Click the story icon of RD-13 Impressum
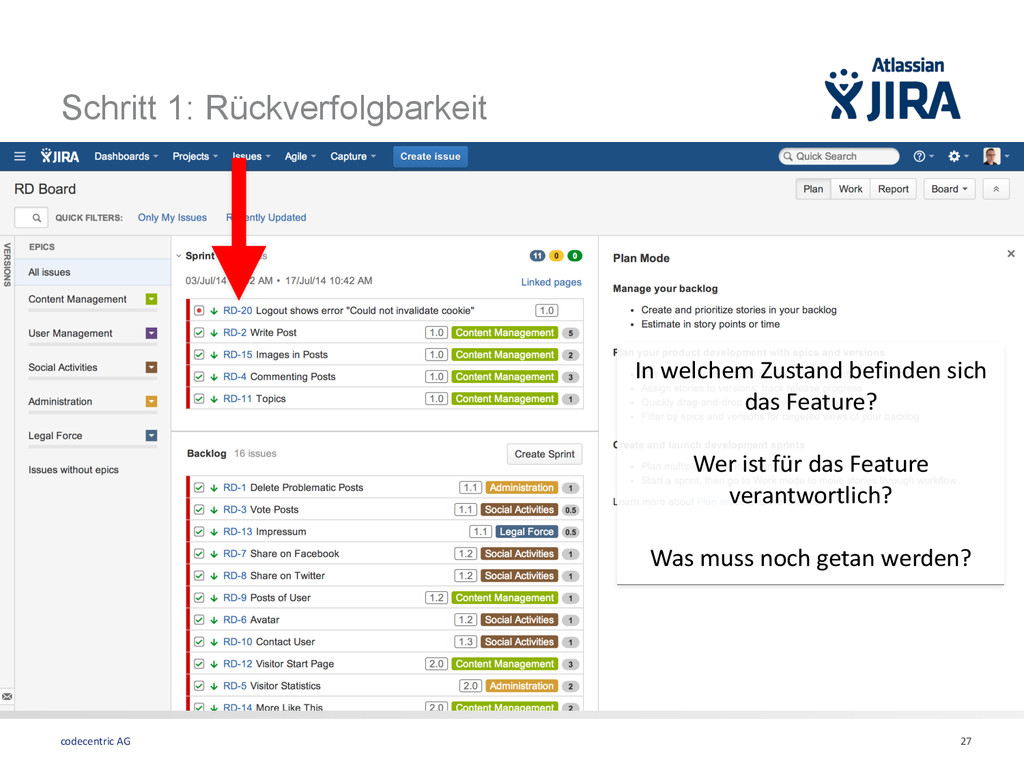Image resolution: width=1024 pixels, height=768 pixels. coord(199,532)
